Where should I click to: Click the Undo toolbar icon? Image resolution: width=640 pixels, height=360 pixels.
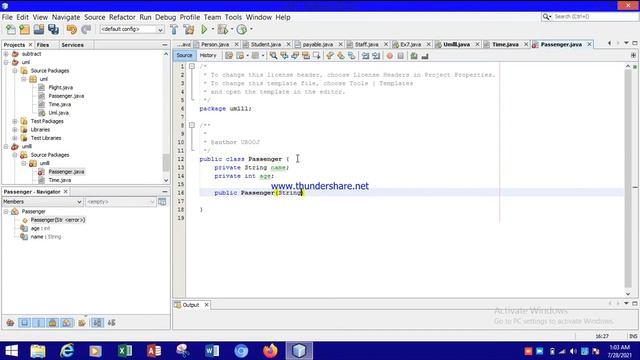coord(72,29)
